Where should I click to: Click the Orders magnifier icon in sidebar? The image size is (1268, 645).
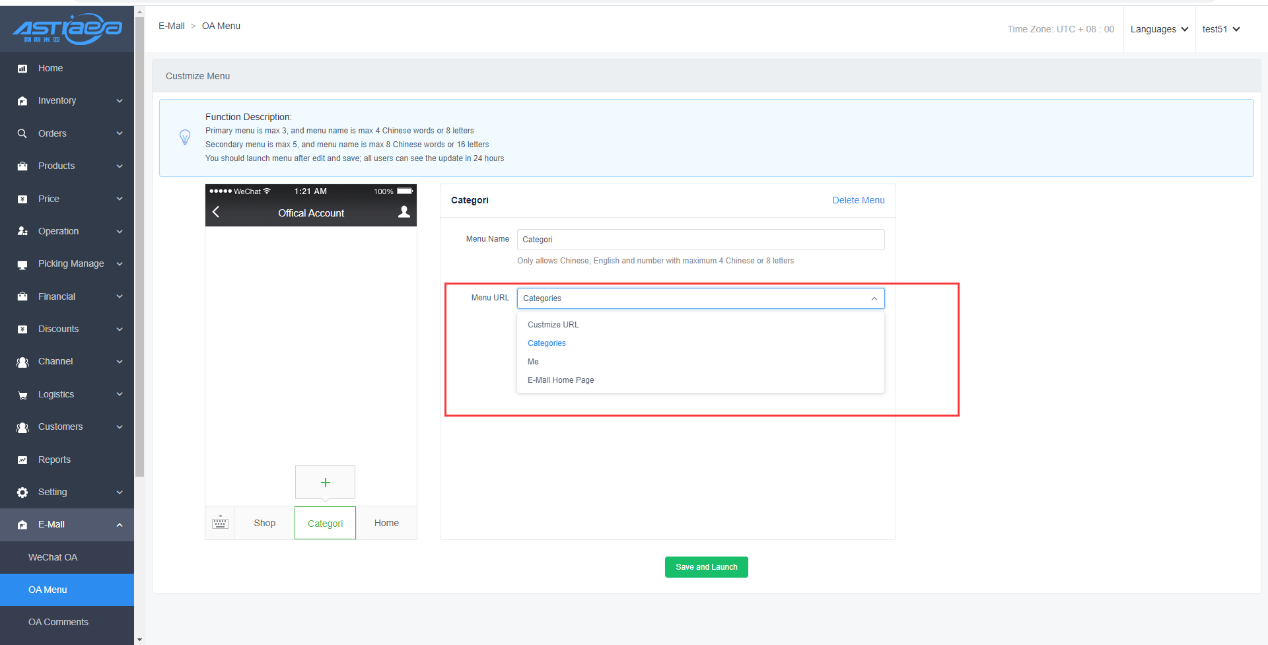(22, 134)
